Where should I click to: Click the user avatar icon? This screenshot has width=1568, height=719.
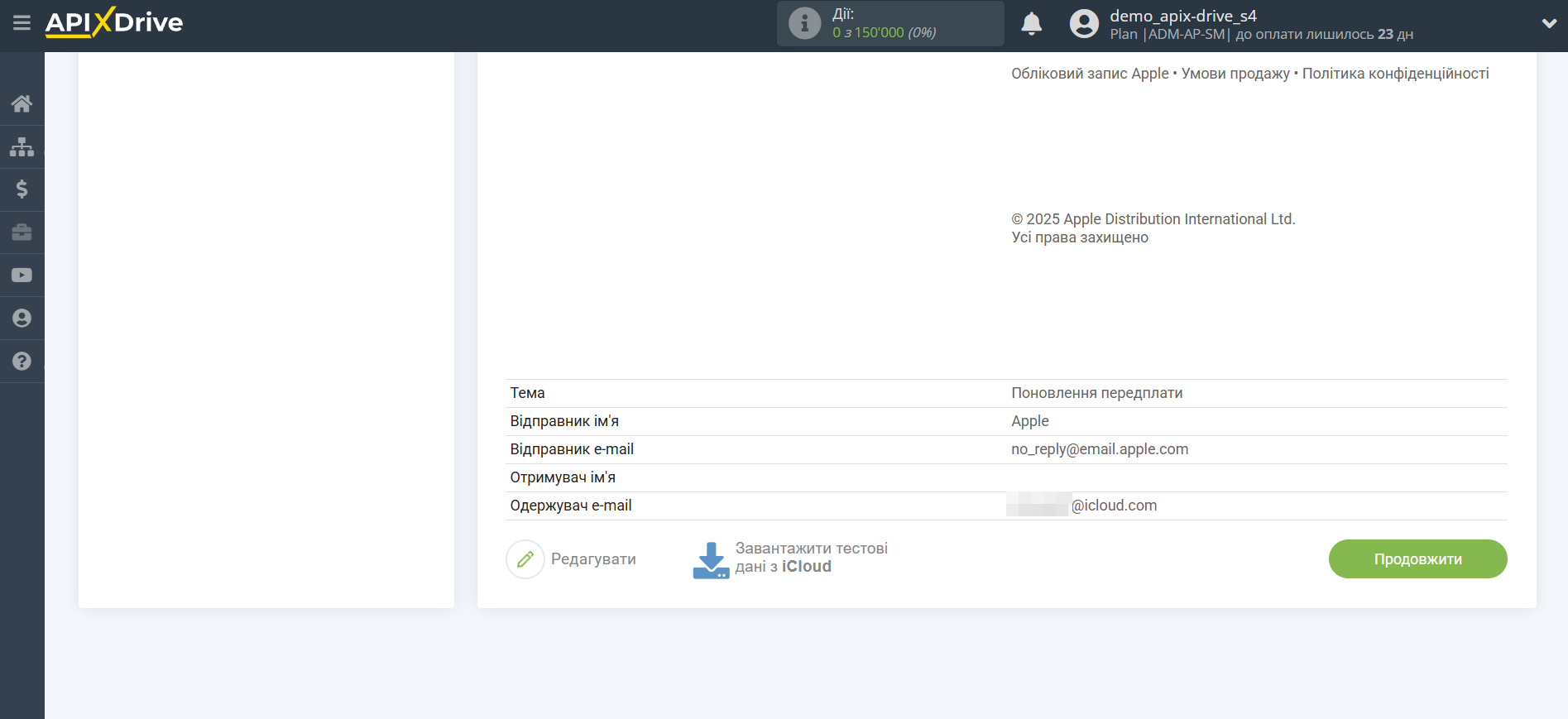pyautogui.click(x=1084, y=23)
